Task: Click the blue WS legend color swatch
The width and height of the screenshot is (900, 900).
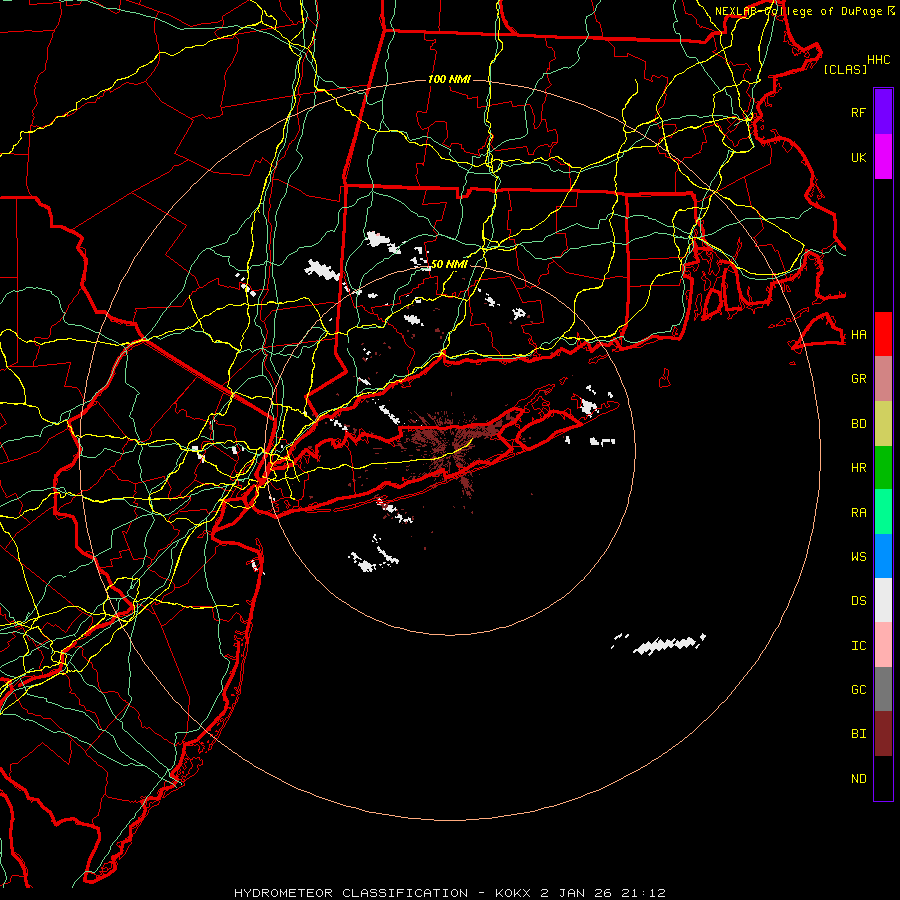Action: pyautogui.click(x=883, y=556)
